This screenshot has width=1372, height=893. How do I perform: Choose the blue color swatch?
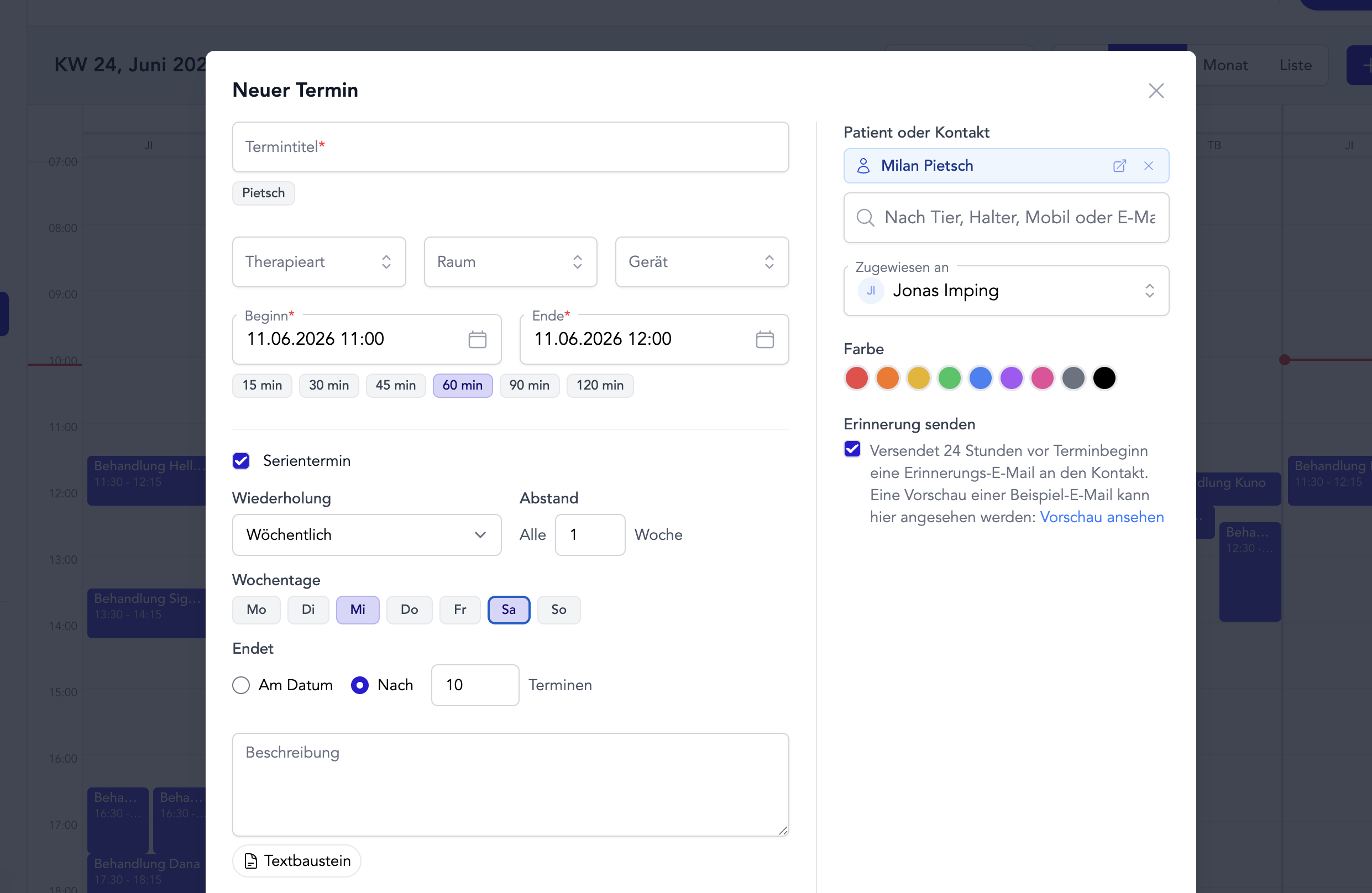tap(981, 379)
